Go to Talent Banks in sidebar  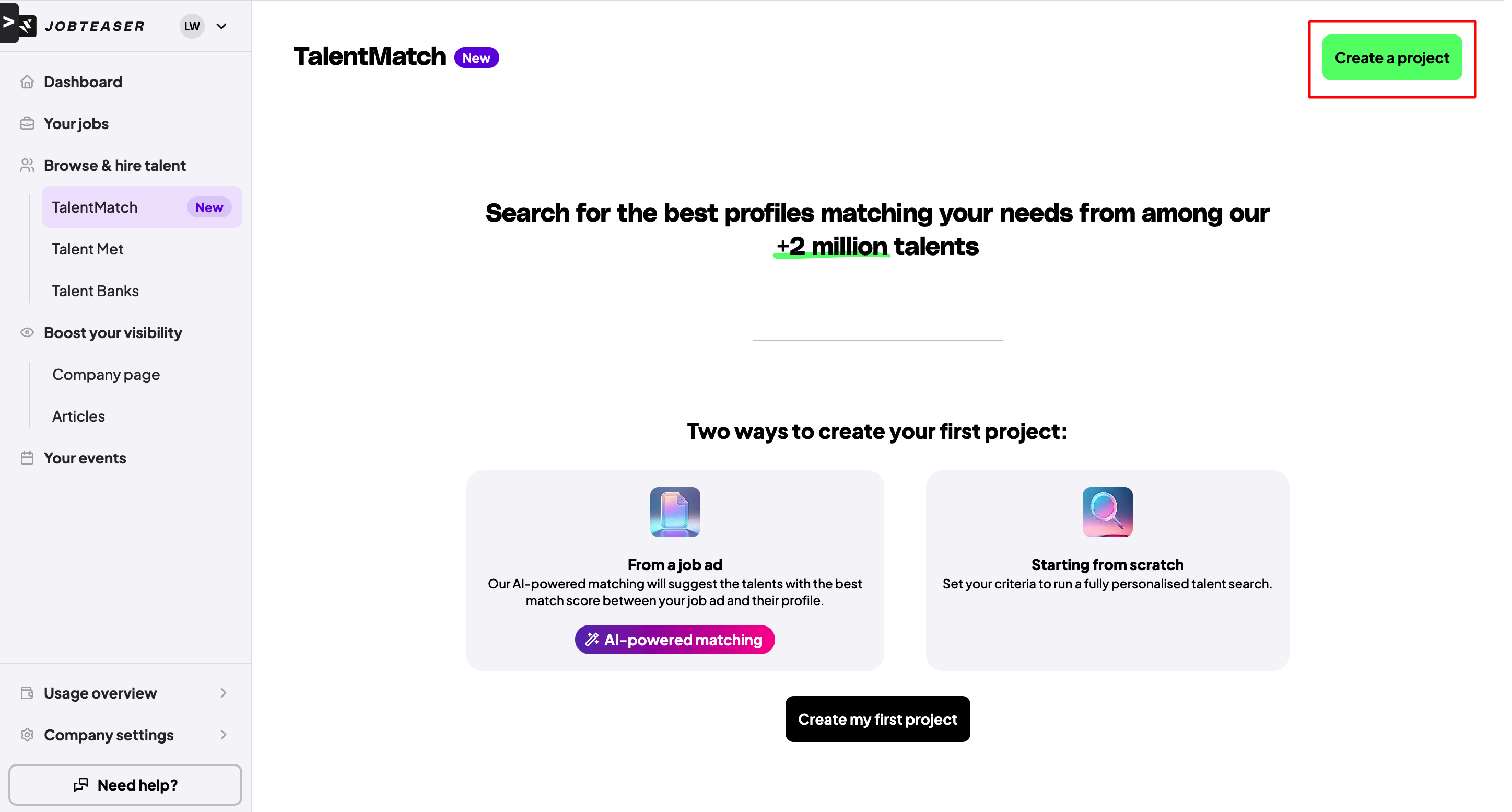(96, 291)
